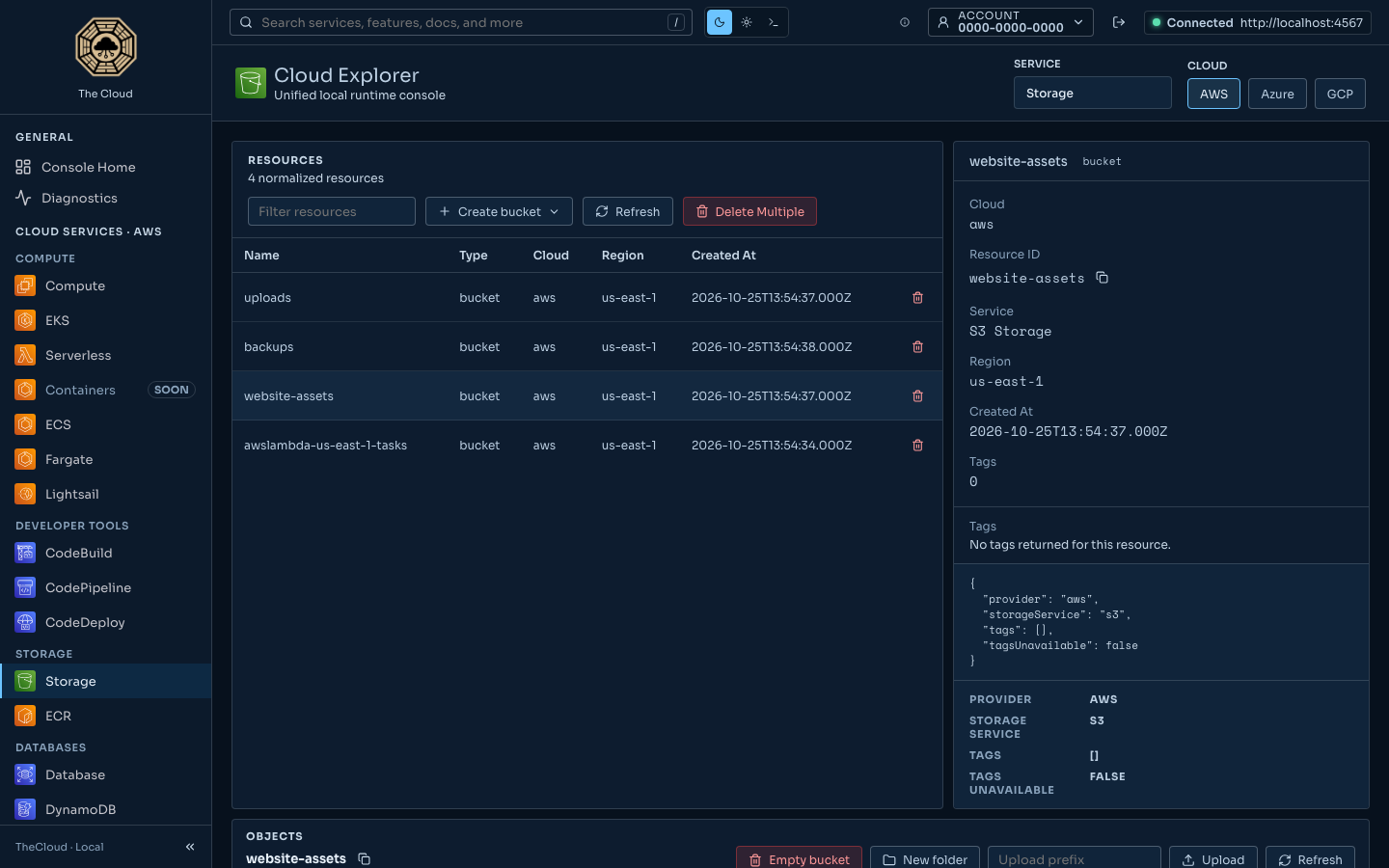Click the Delete Multiple button
Screen dimensions: 1389x868
click(749, 211)
